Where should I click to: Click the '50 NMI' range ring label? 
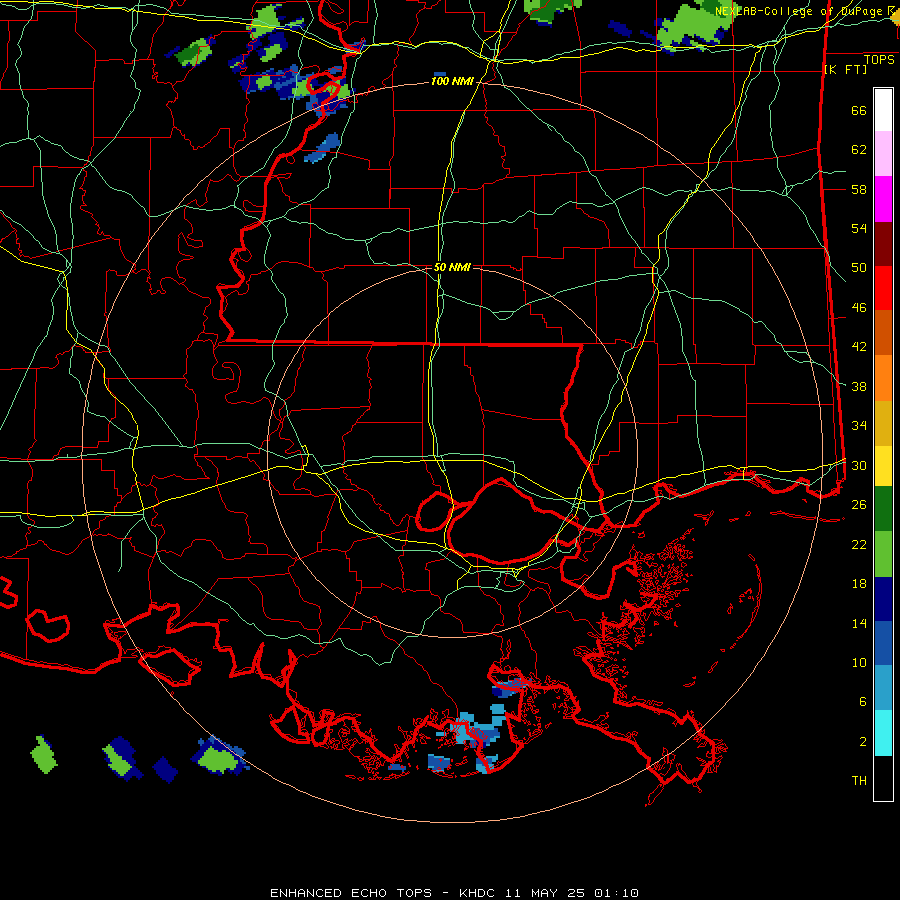[x=452, y=267]
